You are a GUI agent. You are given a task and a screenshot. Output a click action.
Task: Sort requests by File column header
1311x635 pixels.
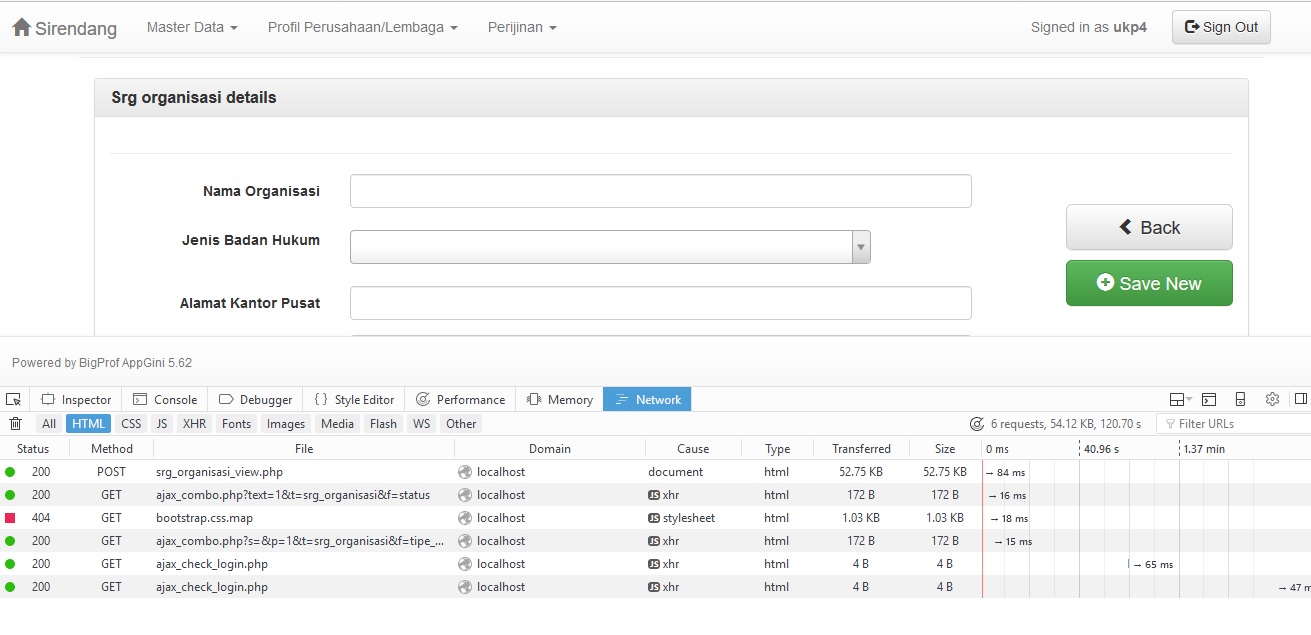point(304,449)
